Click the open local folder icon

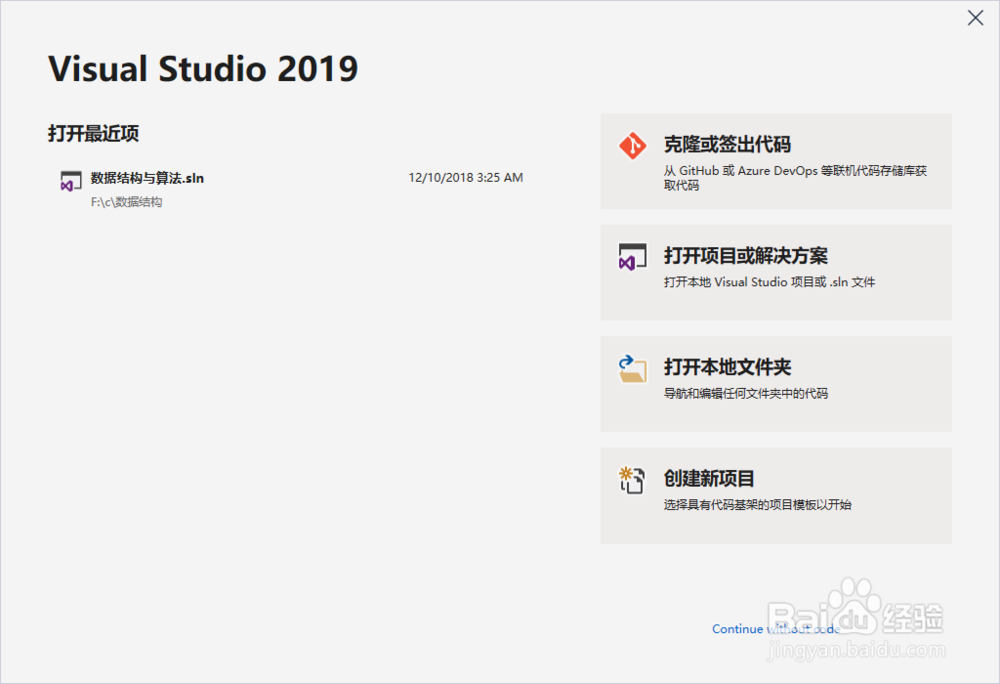tap(633, 369)
